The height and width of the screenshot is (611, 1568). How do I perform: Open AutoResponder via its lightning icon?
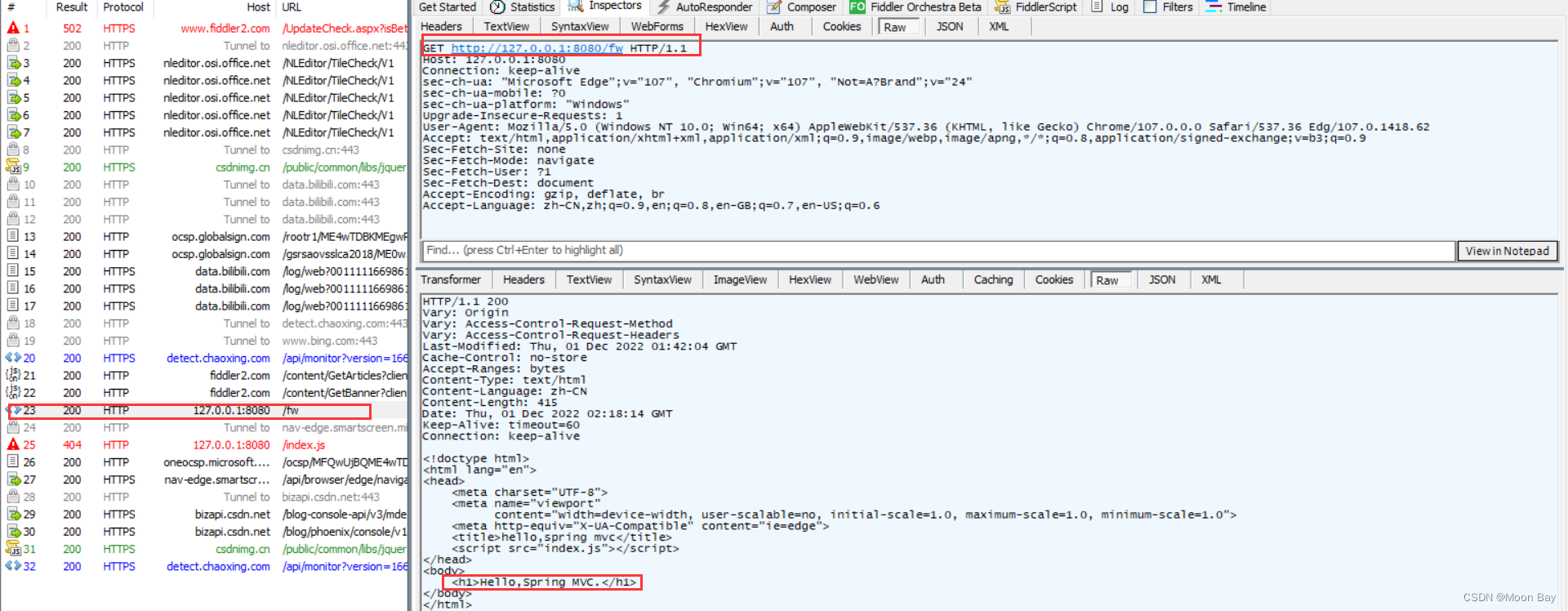tap(663, 7)
